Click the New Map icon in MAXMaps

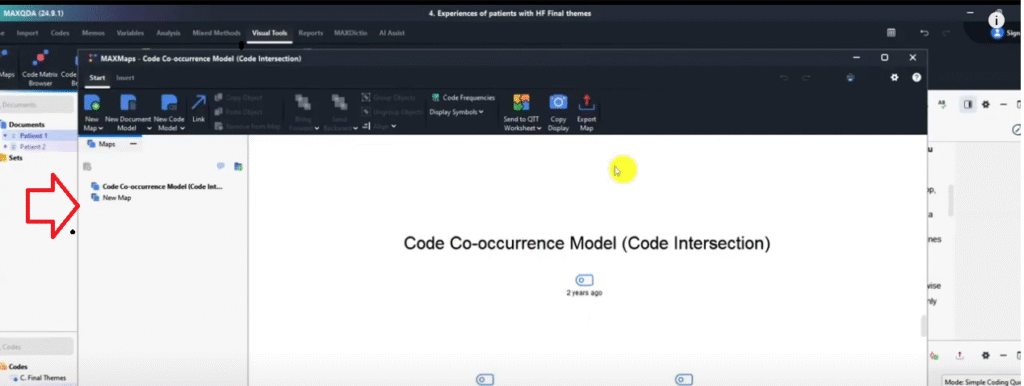(93, 104)
